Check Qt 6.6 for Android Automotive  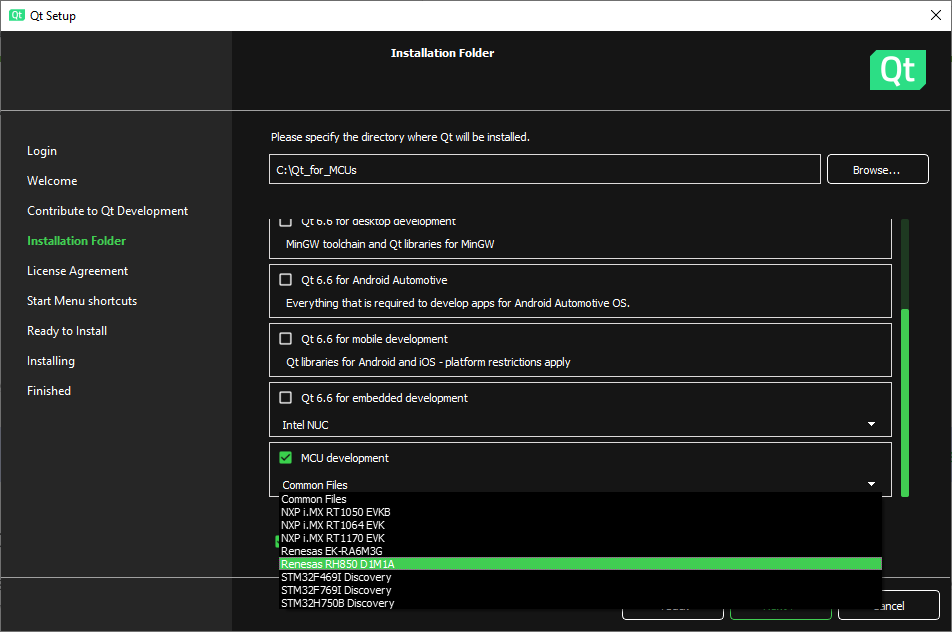coord(285,280)
